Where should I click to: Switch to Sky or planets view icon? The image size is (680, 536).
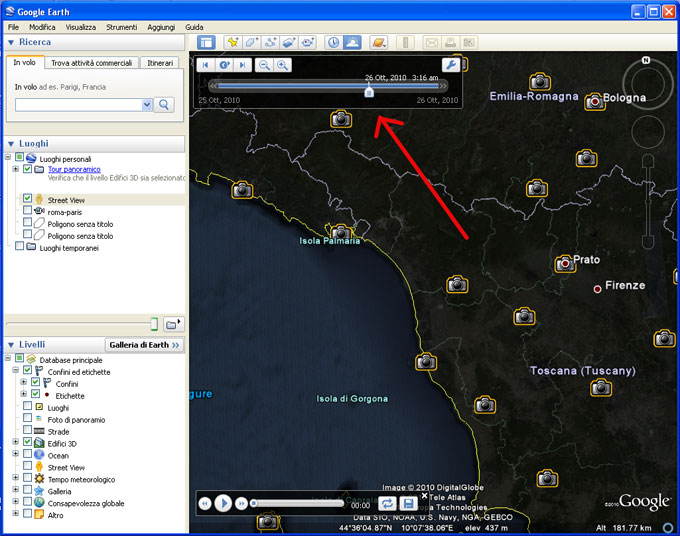pyautogui.click(x=379, y=42)
